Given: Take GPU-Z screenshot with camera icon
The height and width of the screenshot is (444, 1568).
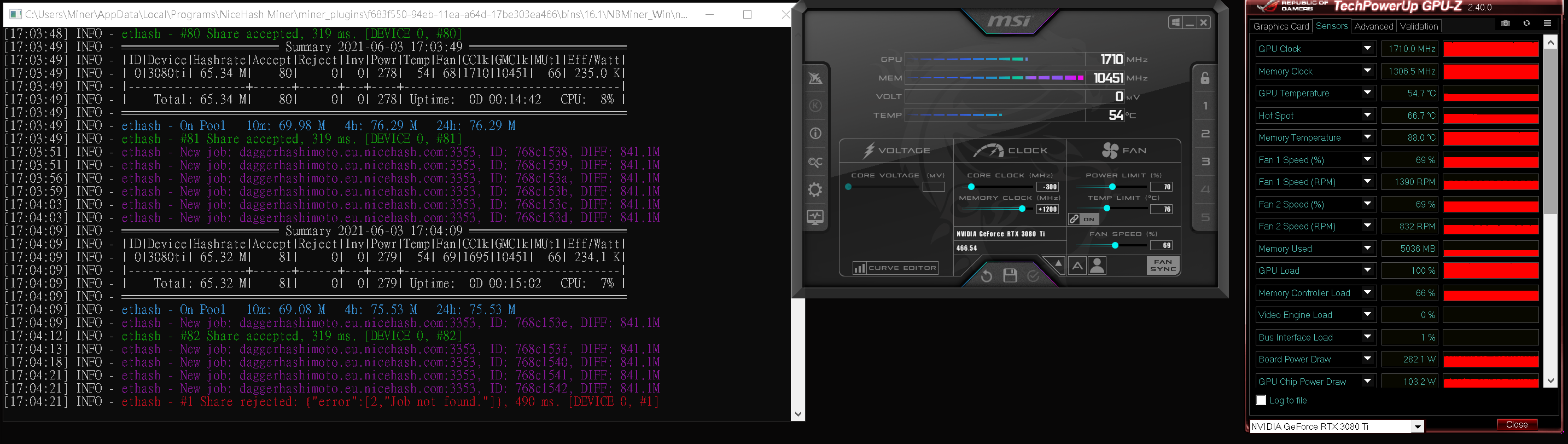Looking at the screenshot, I should (1505, 23).
